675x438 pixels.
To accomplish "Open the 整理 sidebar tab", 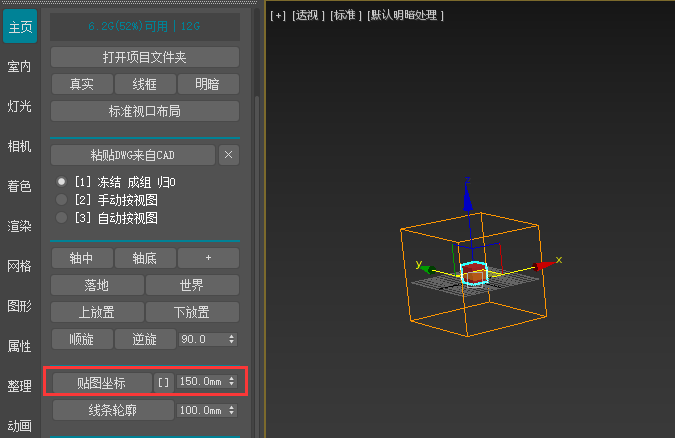I will 20,386.
